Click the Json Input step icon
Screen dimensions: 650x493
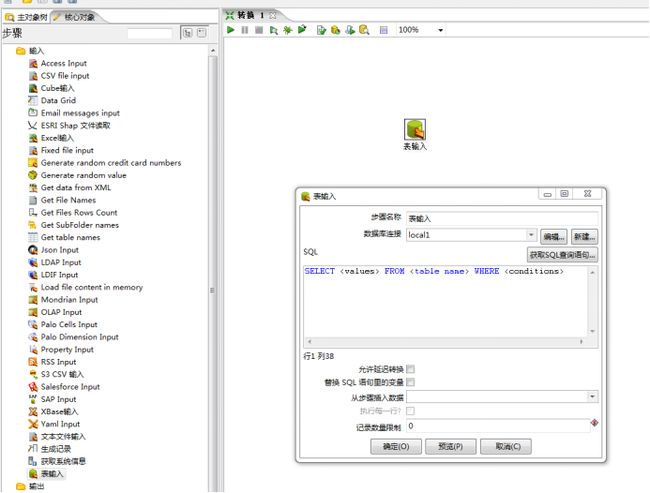coord(33,250)
